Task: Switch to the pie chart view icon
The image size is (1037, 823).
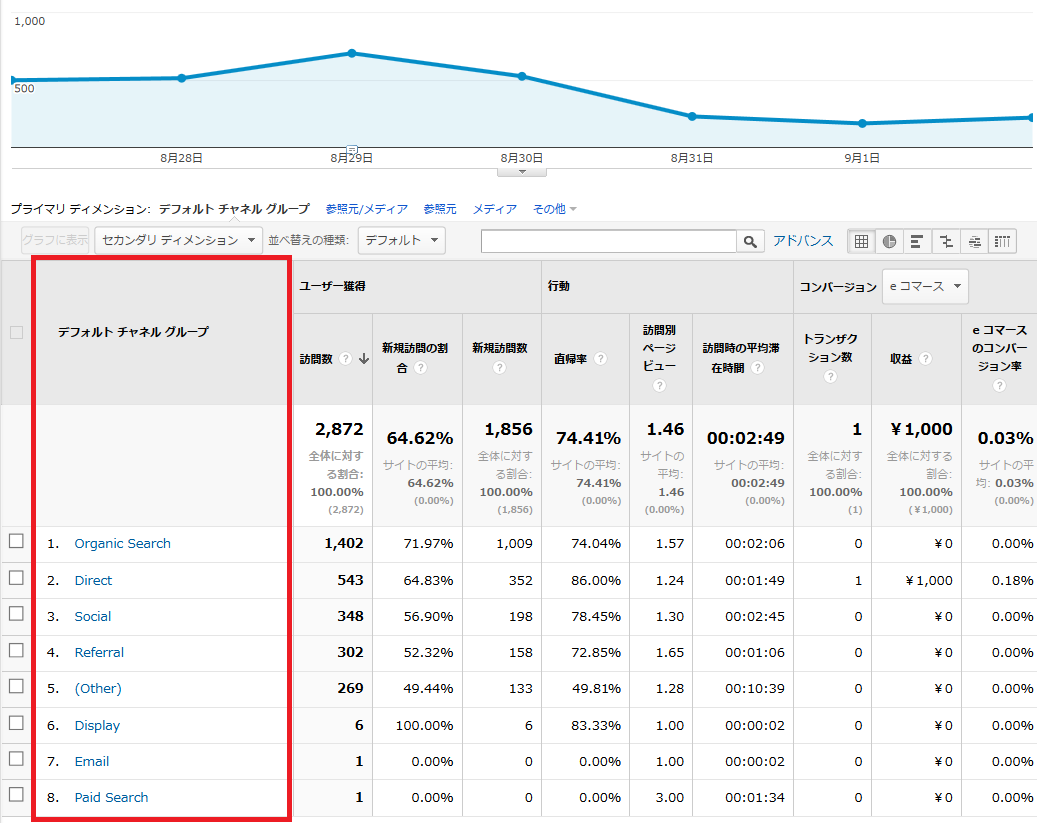Action: click(889, 241)
